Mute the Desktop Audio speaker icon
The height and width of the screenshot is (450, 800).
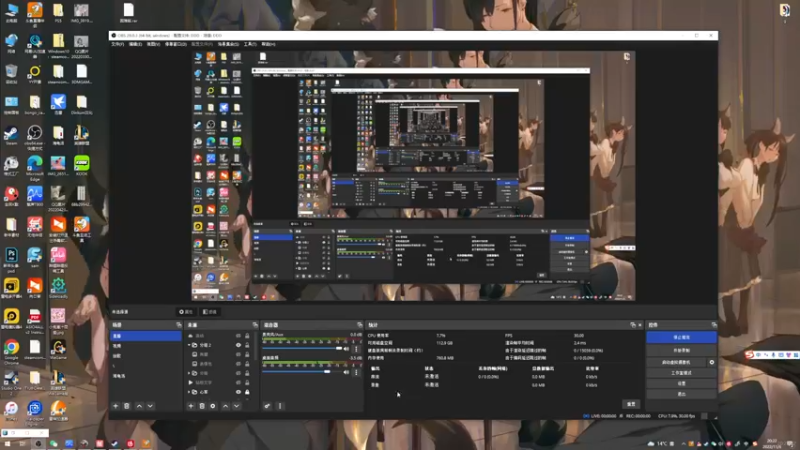click(x=346, y=372)
